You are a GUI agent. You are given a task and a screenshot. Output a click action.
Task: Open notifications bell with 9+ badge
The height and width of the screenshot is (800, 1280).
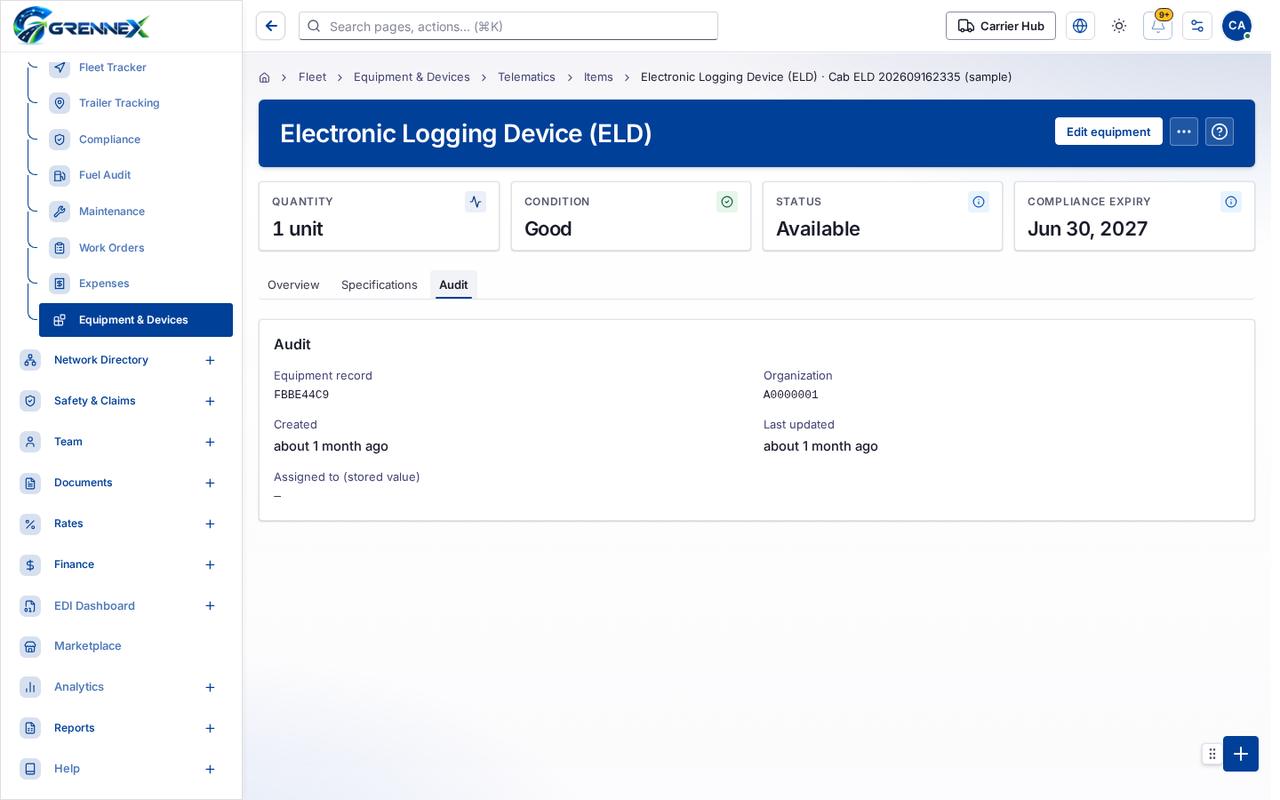[1158, 26]
